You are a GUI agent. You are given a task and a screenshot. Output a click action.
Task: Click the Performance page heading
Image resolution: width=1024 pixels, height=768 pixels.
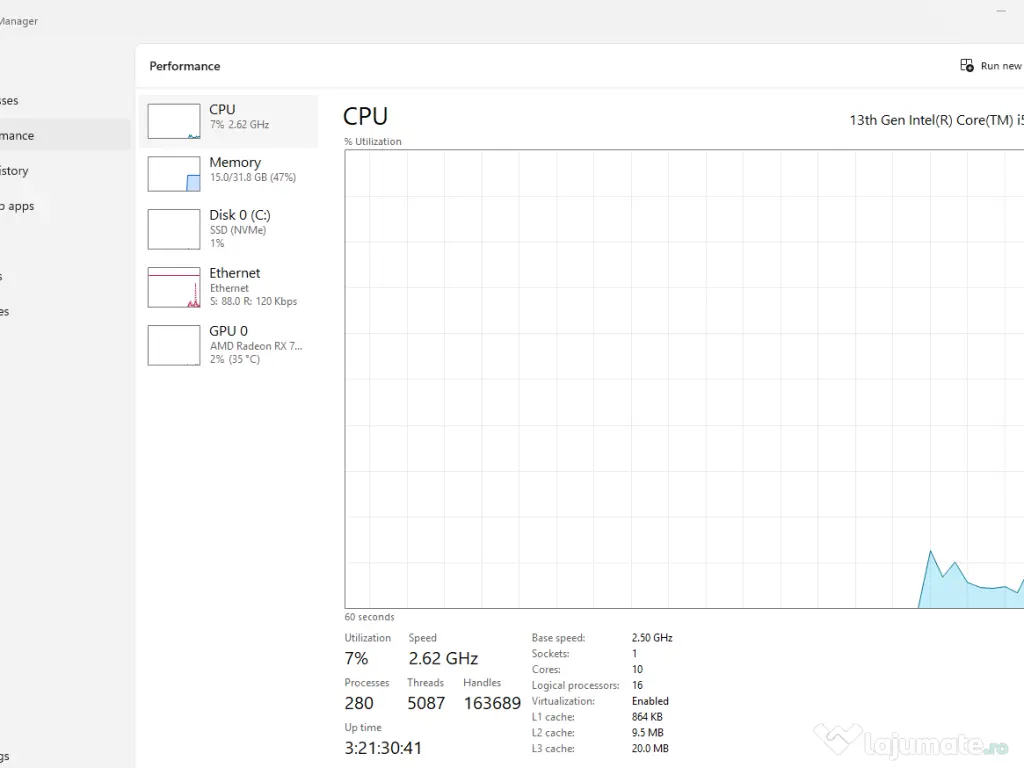coord(185,66)
